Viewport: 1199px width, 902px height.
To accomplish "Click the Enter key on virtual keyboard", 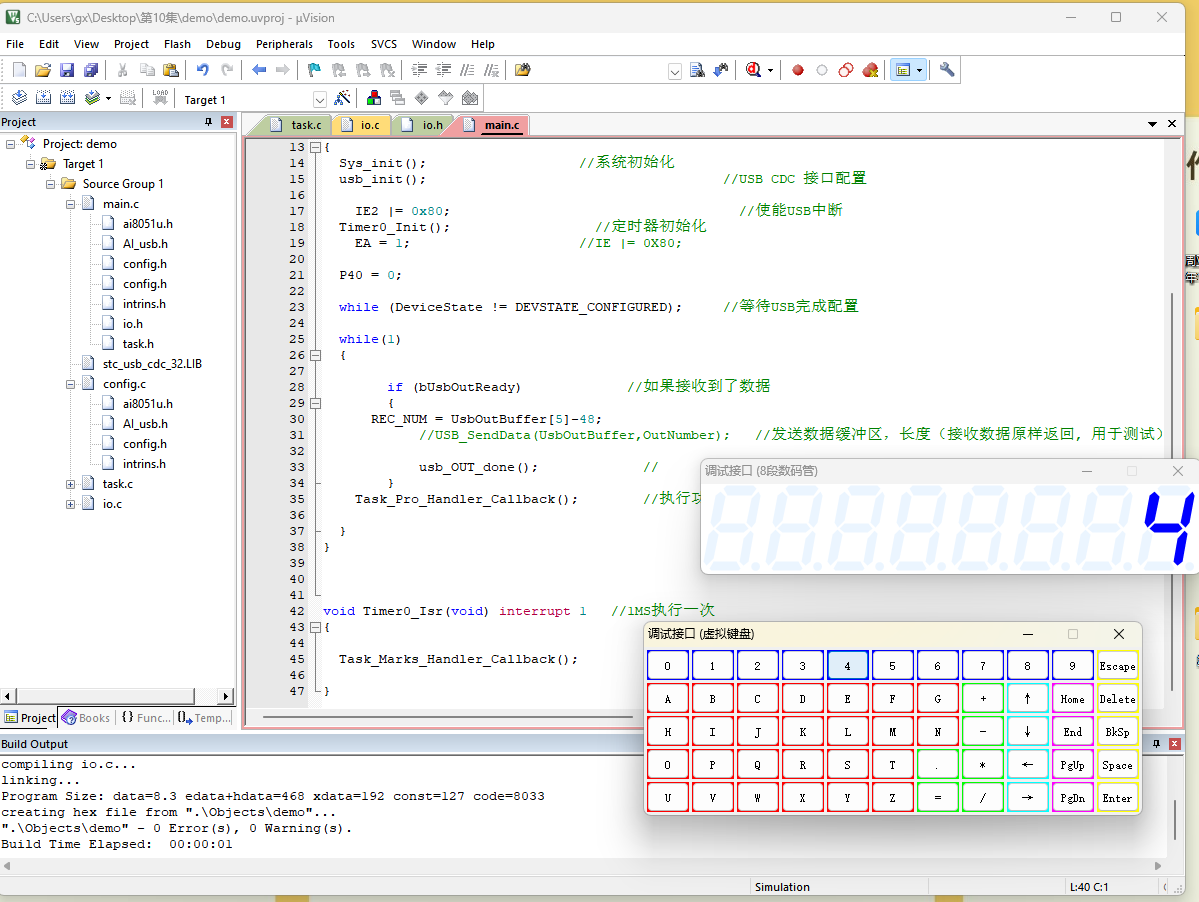I will (x=1117, y=798).
